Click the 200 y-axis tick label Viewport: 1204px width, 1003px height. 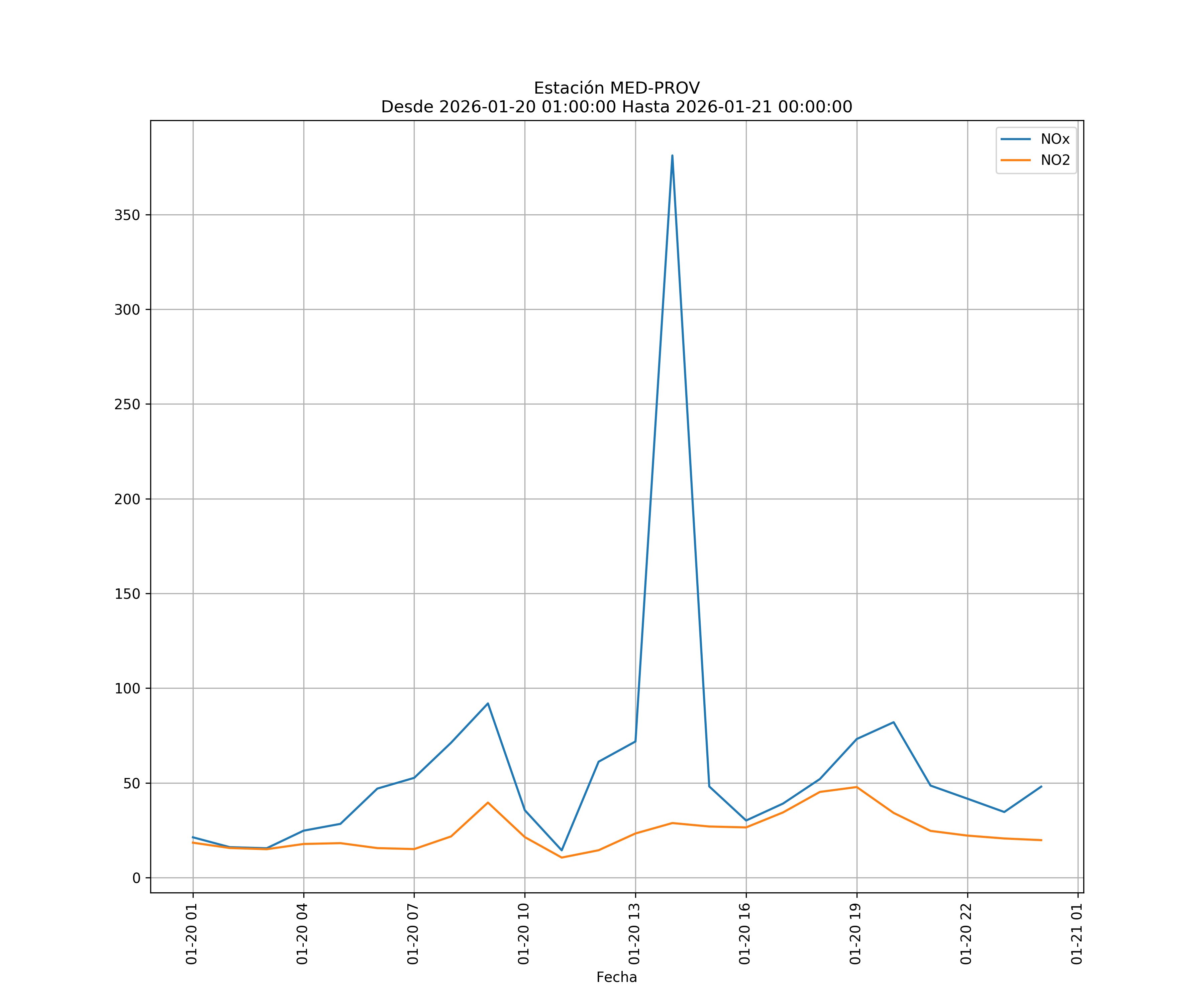tap(127, 499)
